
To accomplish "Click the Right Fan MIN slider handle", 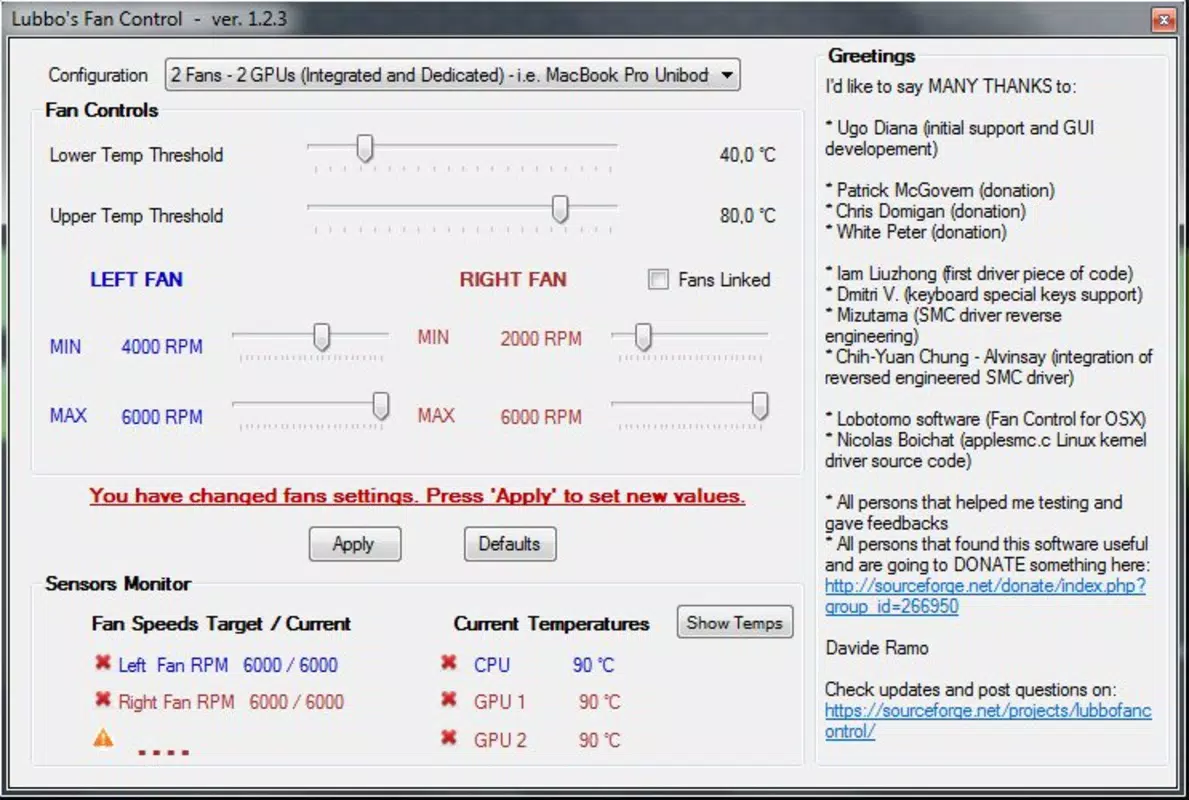I will [x=643, y=337].
